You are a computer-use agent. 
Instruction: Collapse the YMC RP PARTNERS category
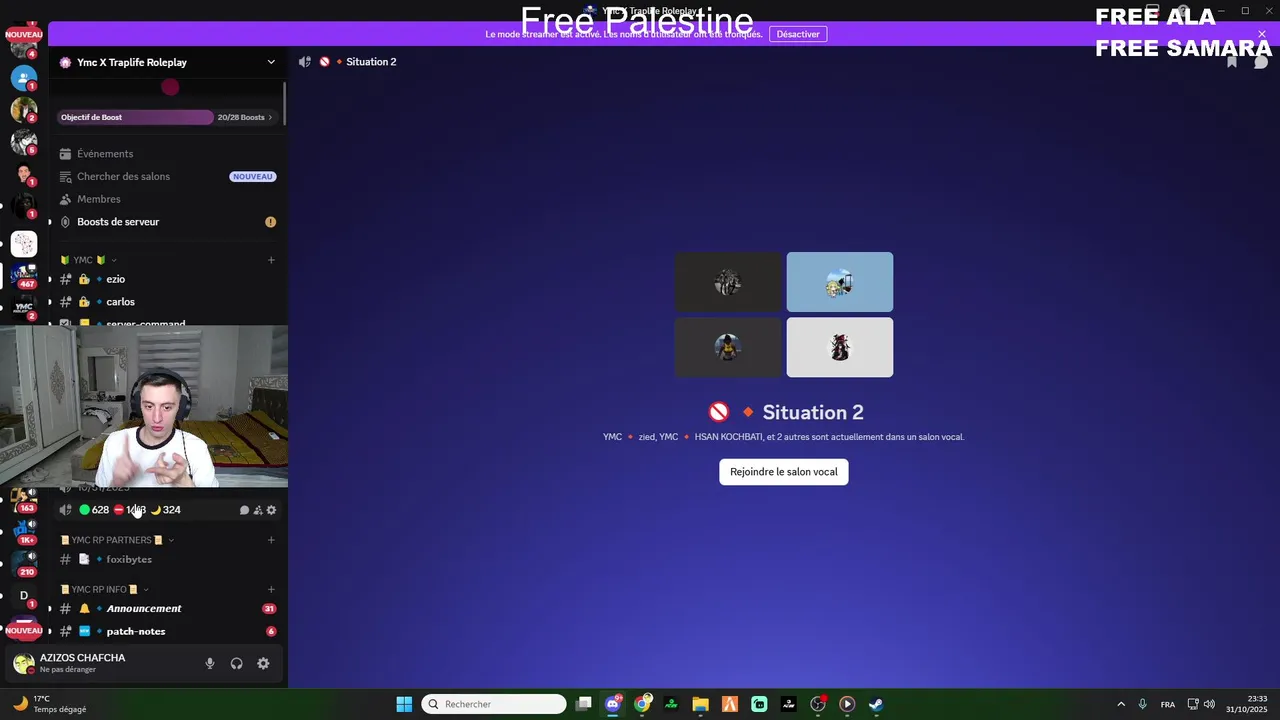[117, 540]
